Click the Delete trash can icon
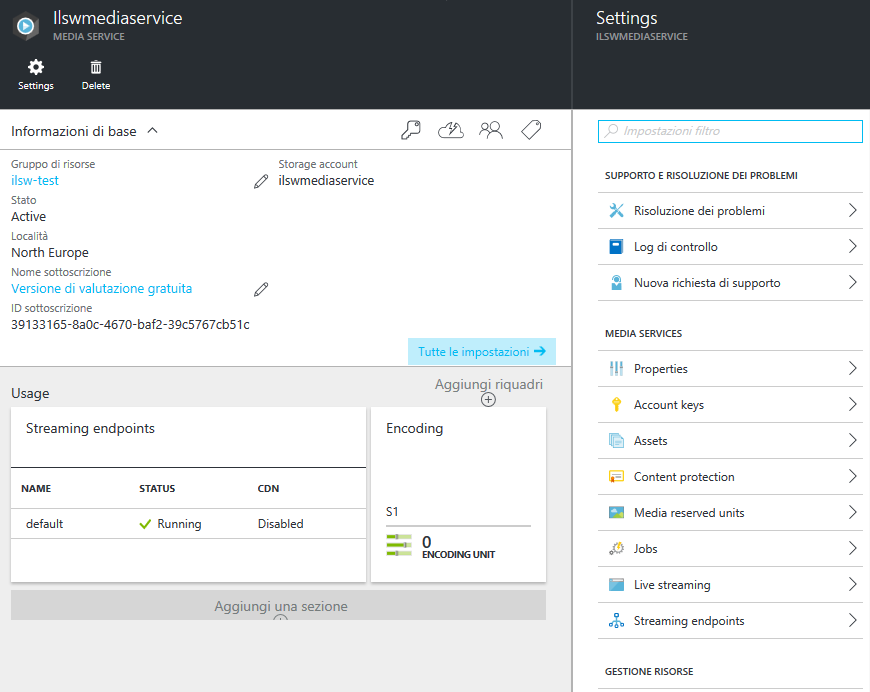 pyautogui.click(x=96, y=67)
